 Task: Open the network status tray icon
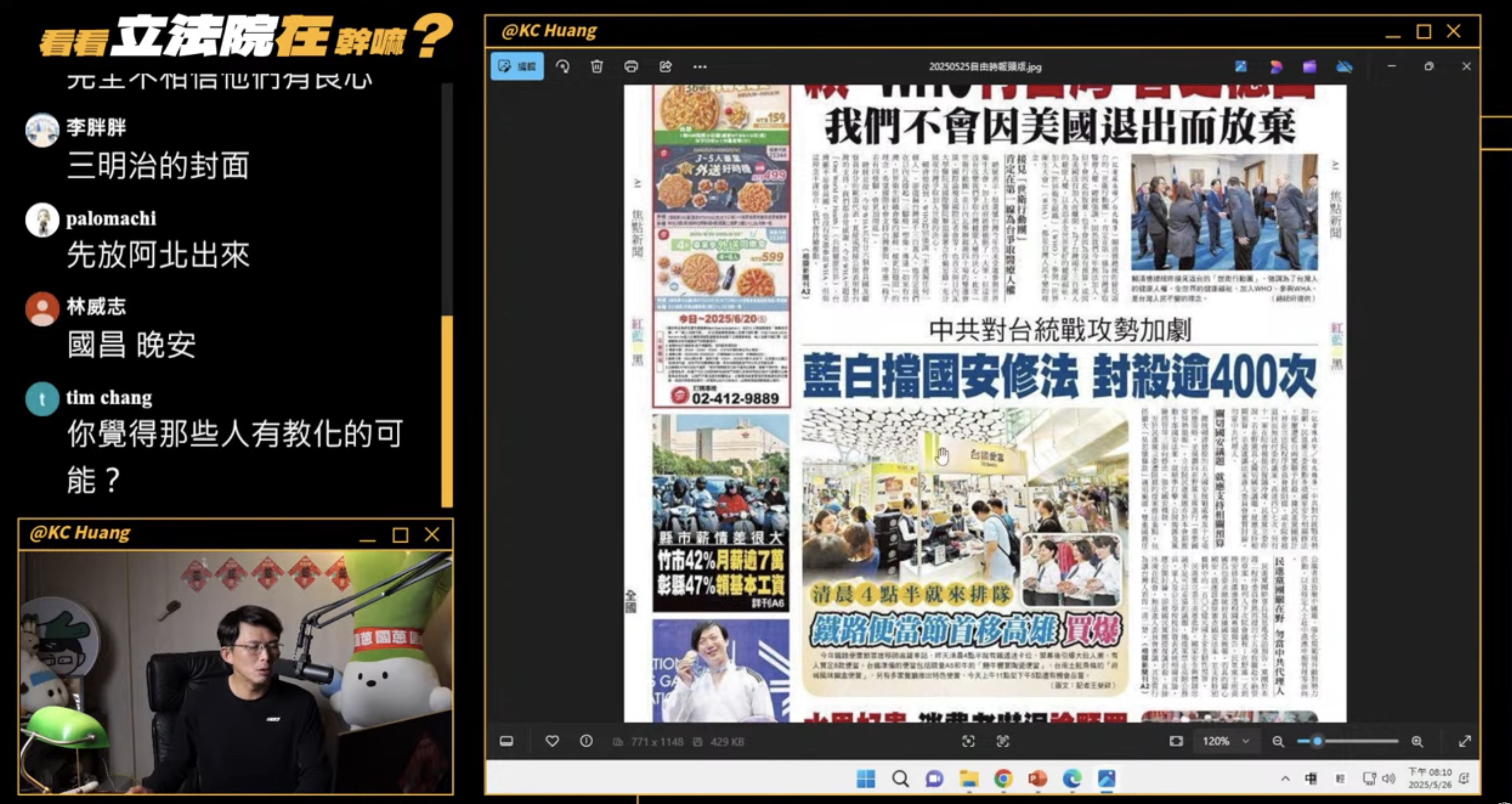tap(1369, 779)
